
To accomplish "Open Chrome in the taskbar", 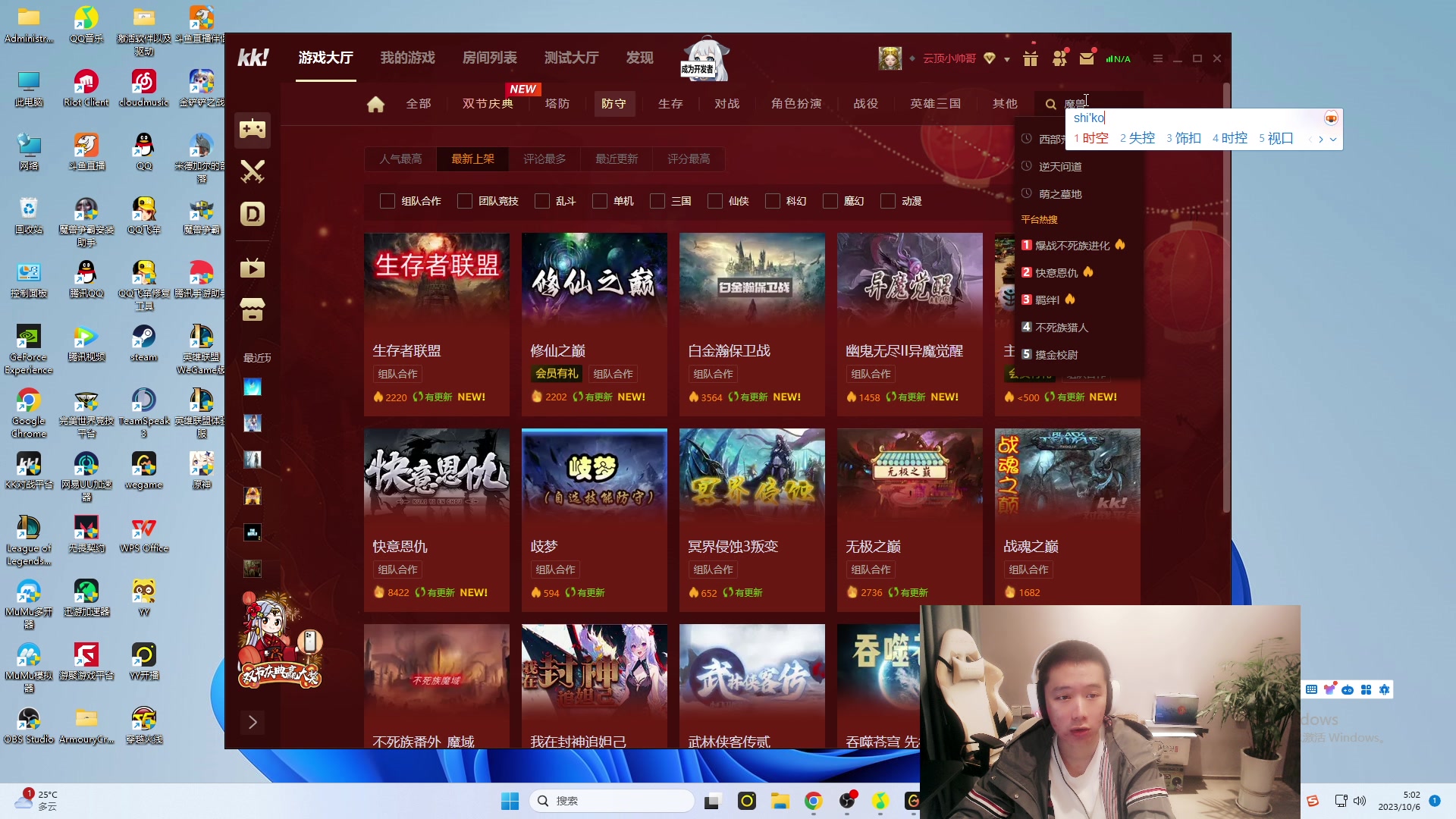I will tap(814, 801).
